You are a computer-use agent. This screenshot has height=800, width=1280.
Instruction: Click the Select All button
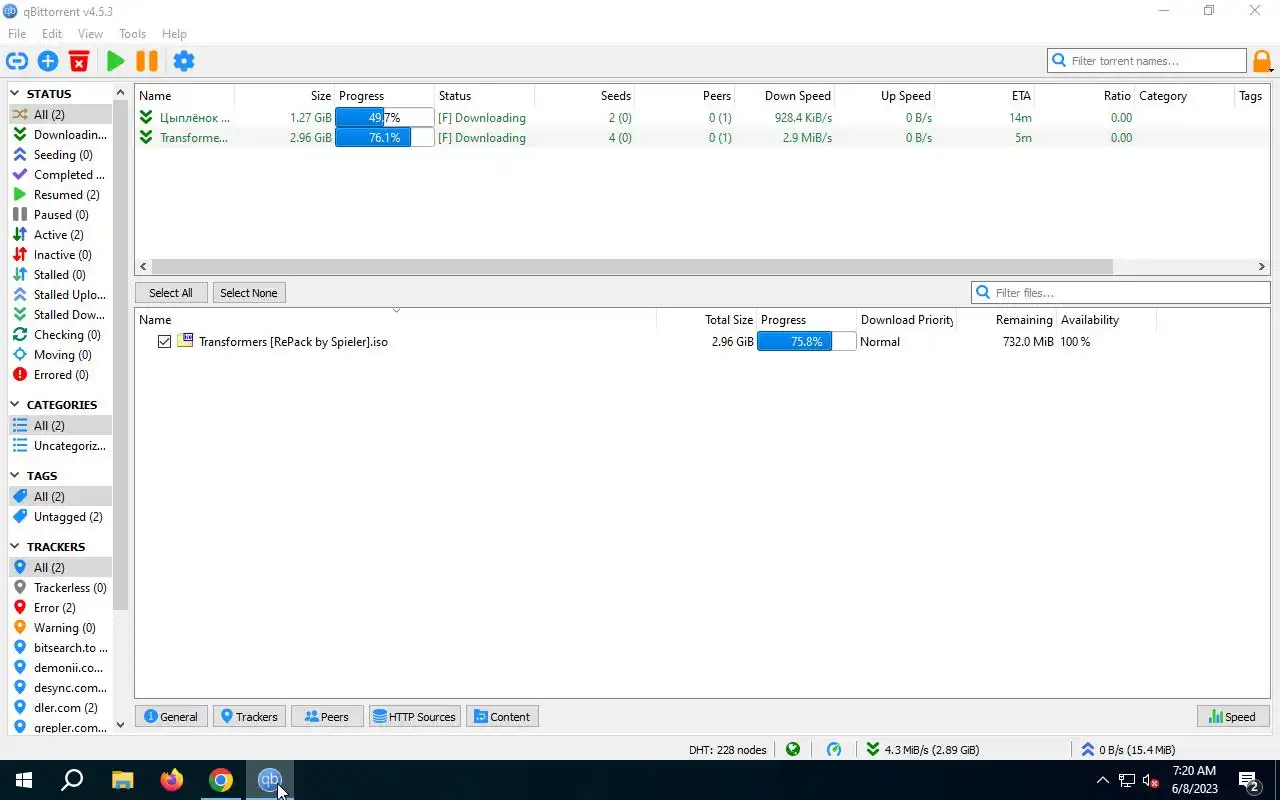point(171,293)
